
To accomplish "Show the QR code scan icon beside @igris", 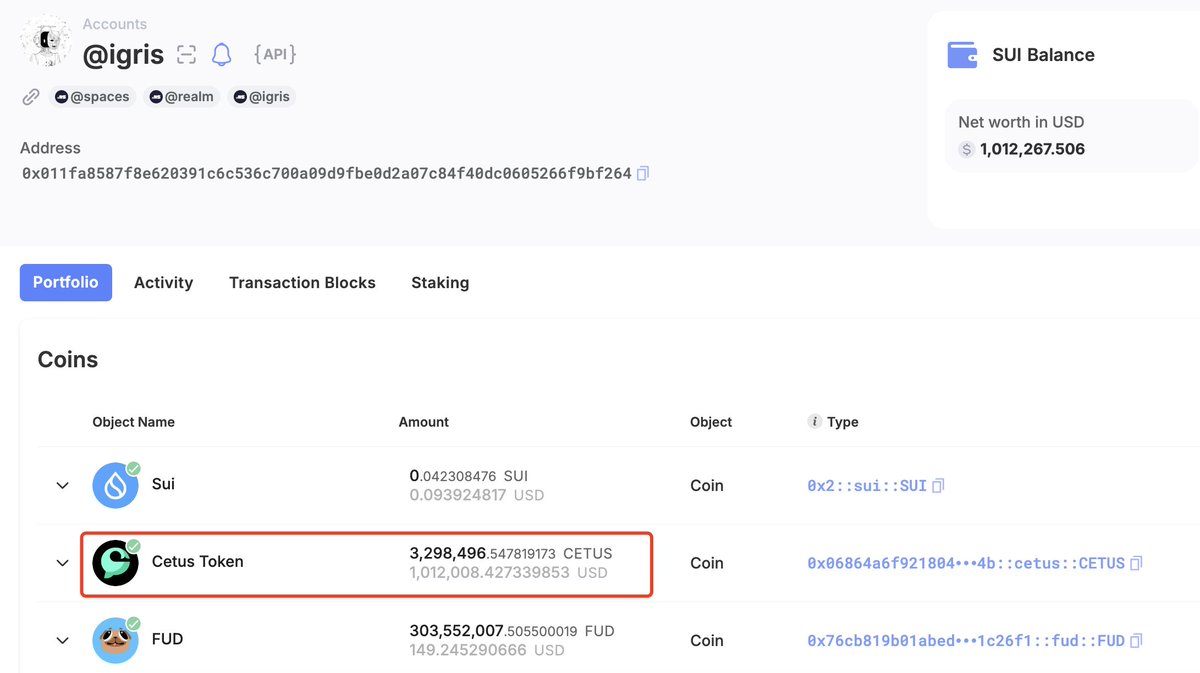I will pos(186,54).
